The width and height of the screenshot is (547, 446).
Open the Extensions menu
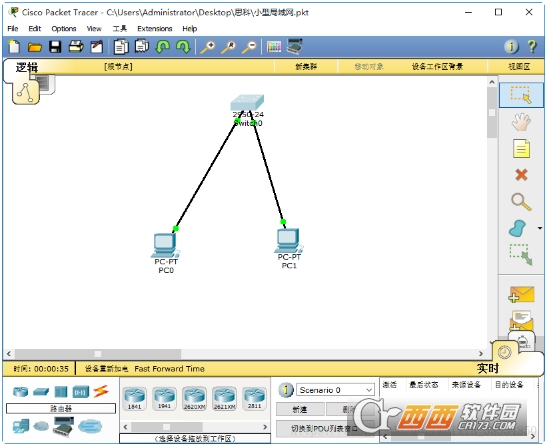click(x=155, y=29)
